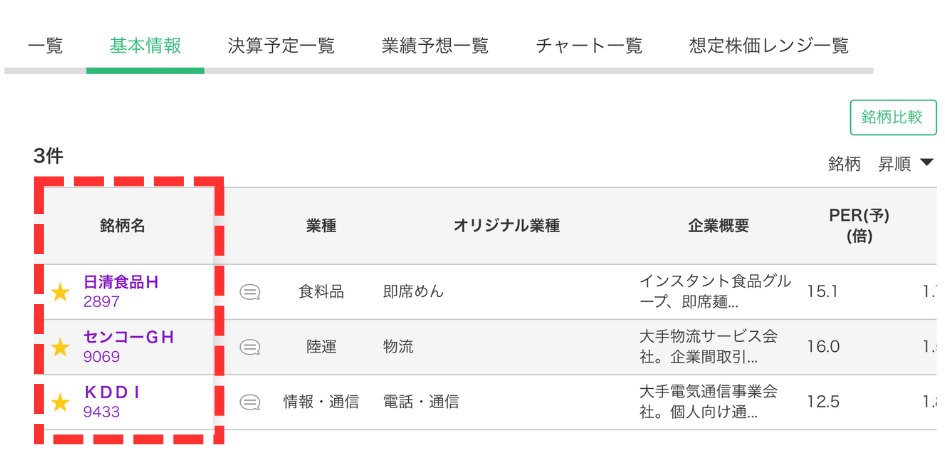This screenshot has height=468, width=945.
Task: Open comment icon for KDDI row
Action: pos(250,402)
